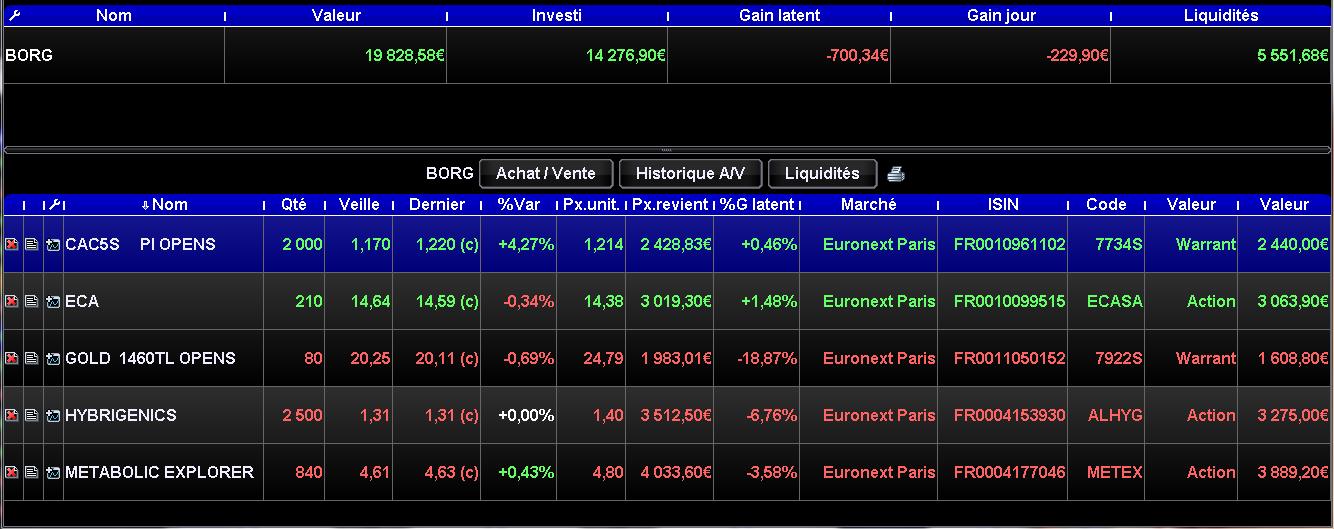This screenshot has height=529, width=1334.
Task: Click the Liquidités button next to Historique A/V
Action: point(822,173)
